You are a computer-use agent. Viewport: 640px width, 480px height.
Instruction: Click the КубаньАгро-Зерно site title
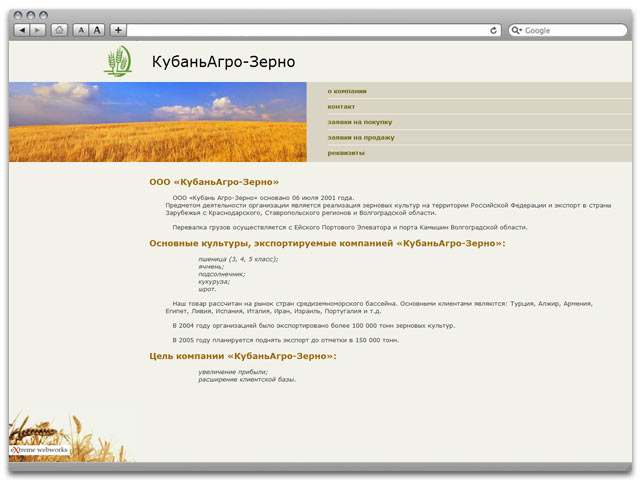[223, 62]
